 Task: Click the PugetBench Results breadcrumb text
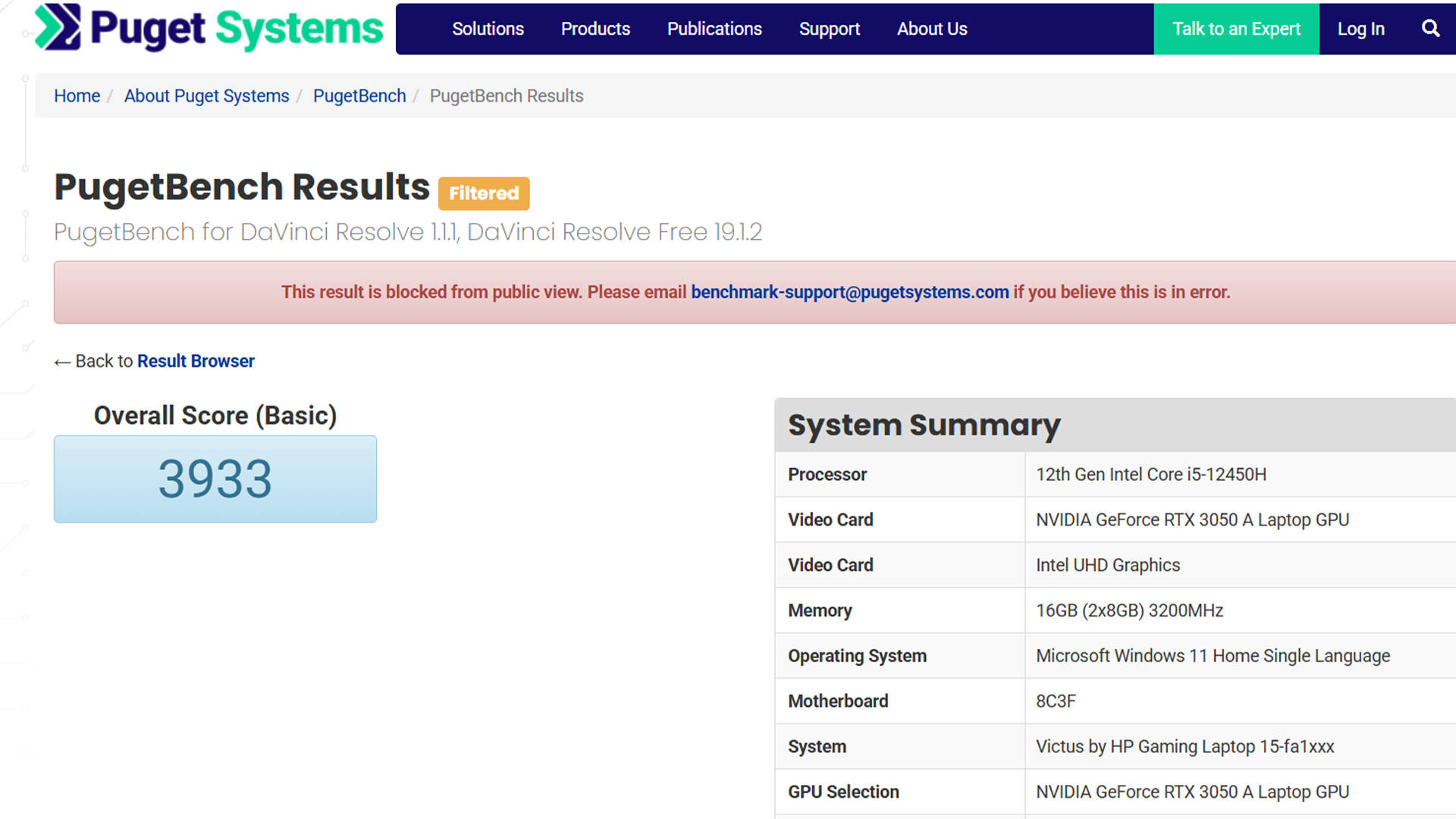[507, 96]
